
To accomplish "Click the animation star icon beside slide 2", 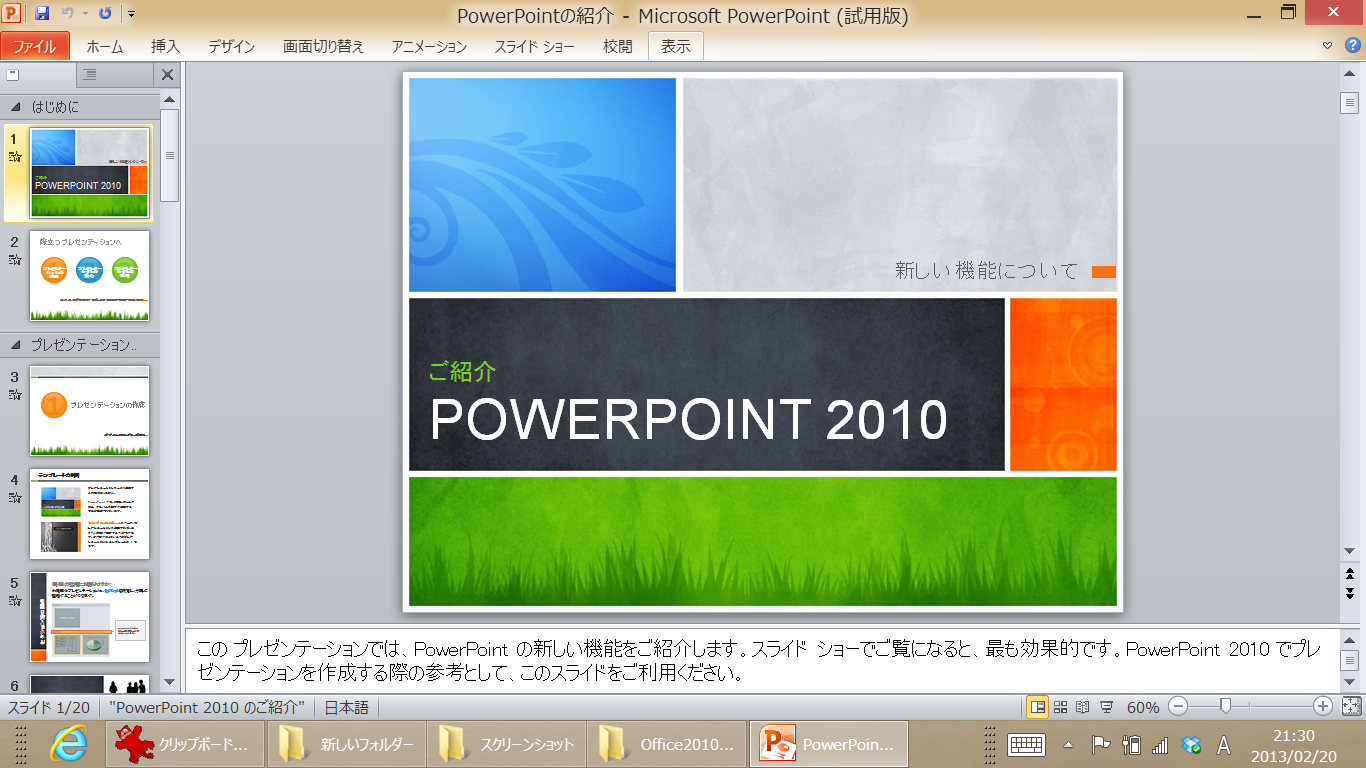I will (x=15, y=259).
